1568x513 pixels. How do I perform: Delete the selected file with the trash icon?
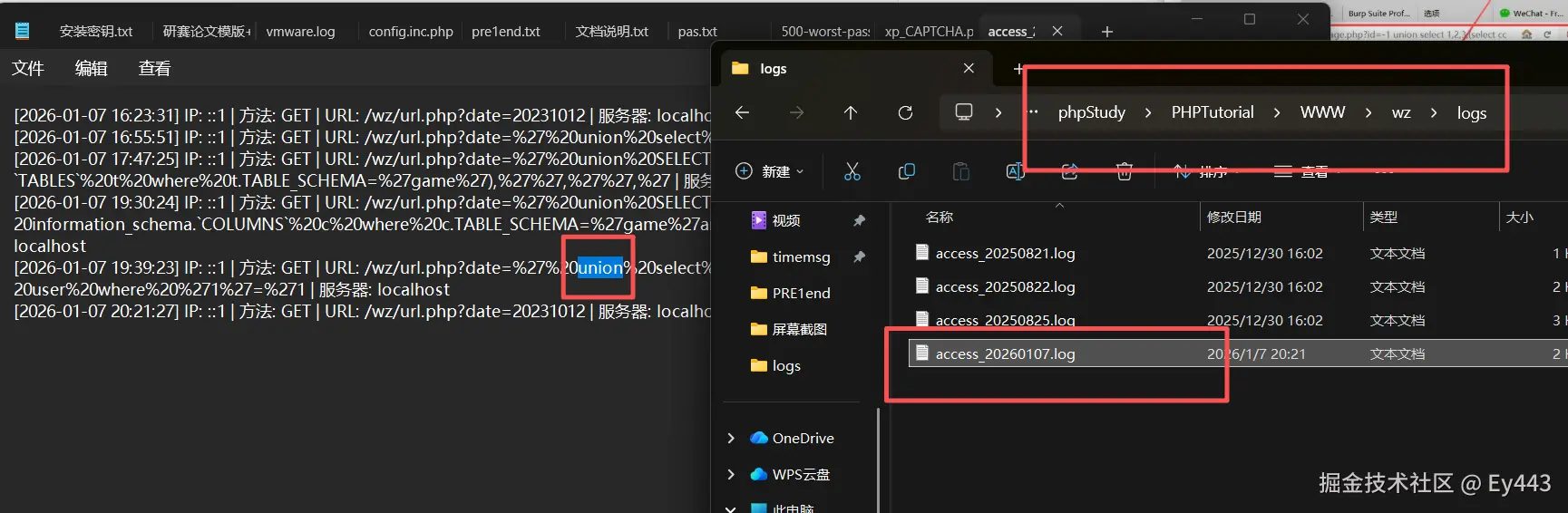tap(1124, 171)
